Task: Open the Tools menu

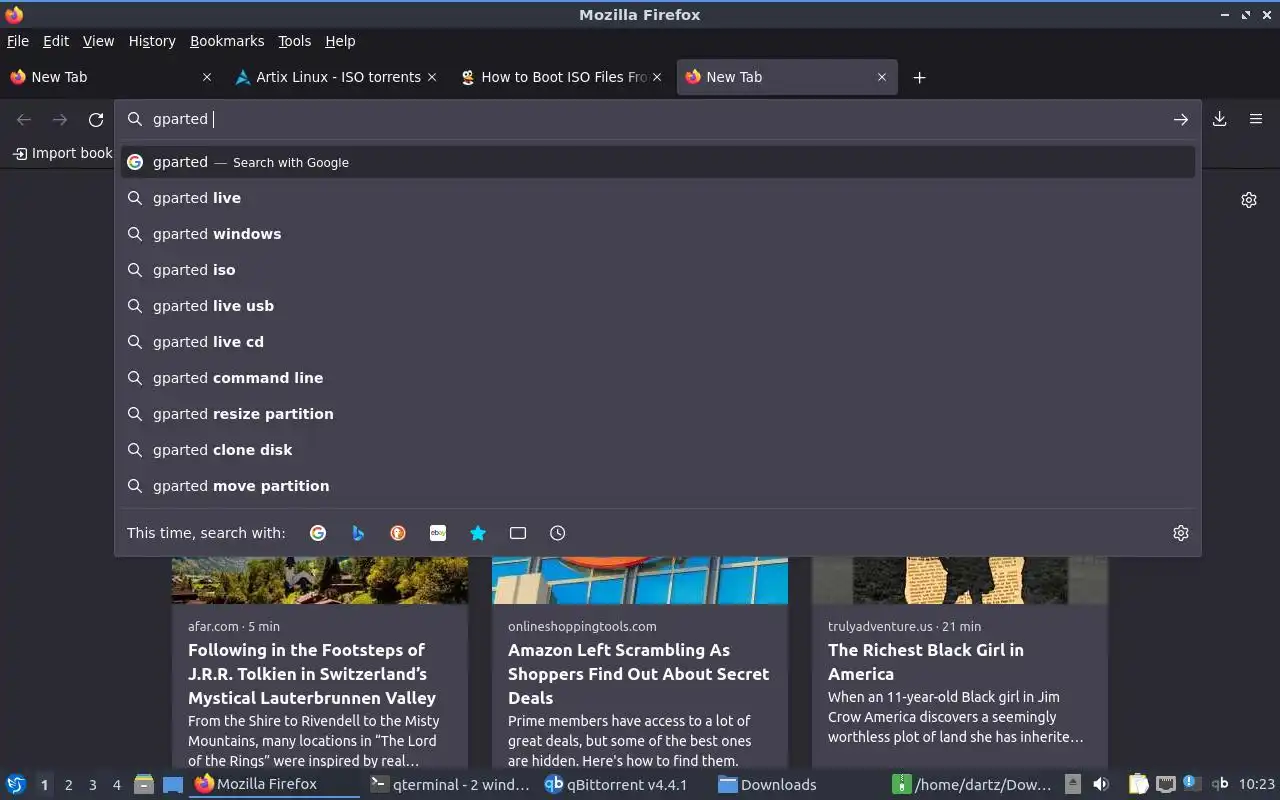Action: click(x=294, y=41)
